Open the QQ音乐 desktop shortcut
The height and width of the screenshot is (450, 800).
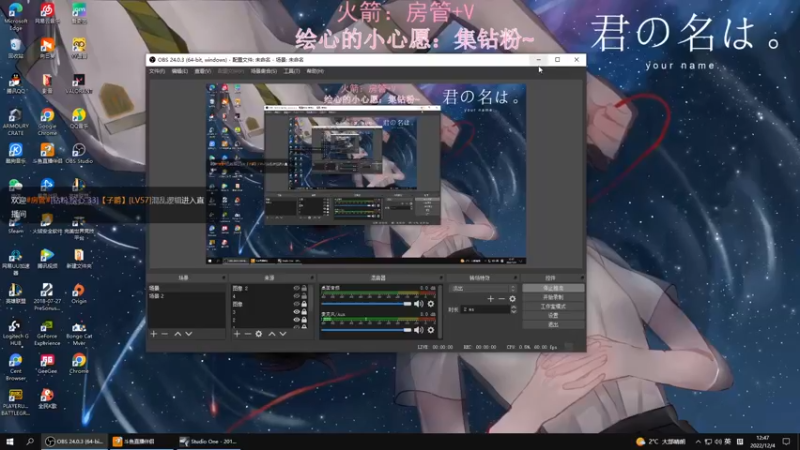click(x=79, y=118)
